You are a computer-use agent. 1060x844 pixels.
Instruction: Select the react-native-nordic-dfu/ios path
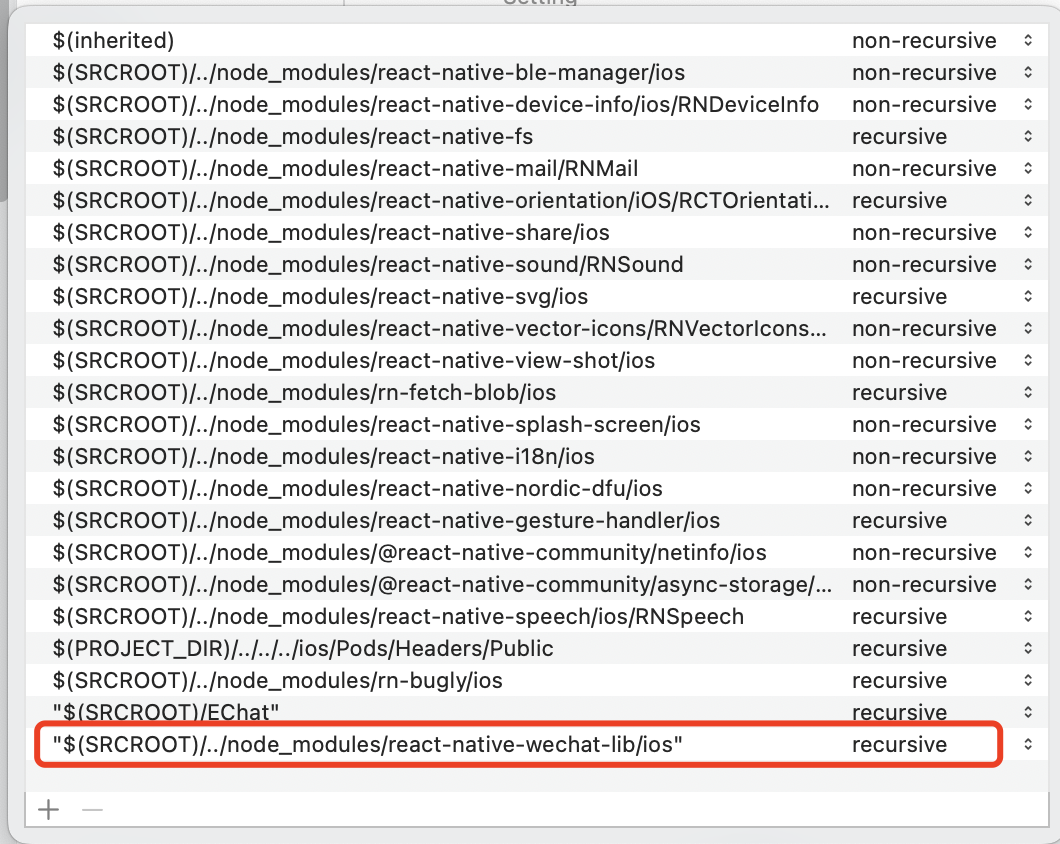pyautogui.click(x=358, y=489)
